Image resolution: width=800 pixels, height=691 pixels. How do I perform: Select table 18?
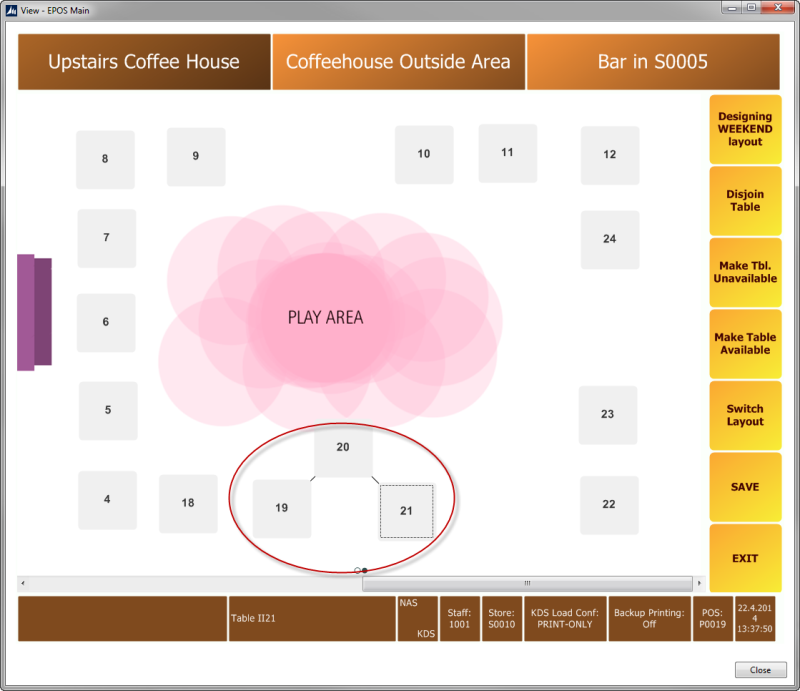(x=188, y=504)
